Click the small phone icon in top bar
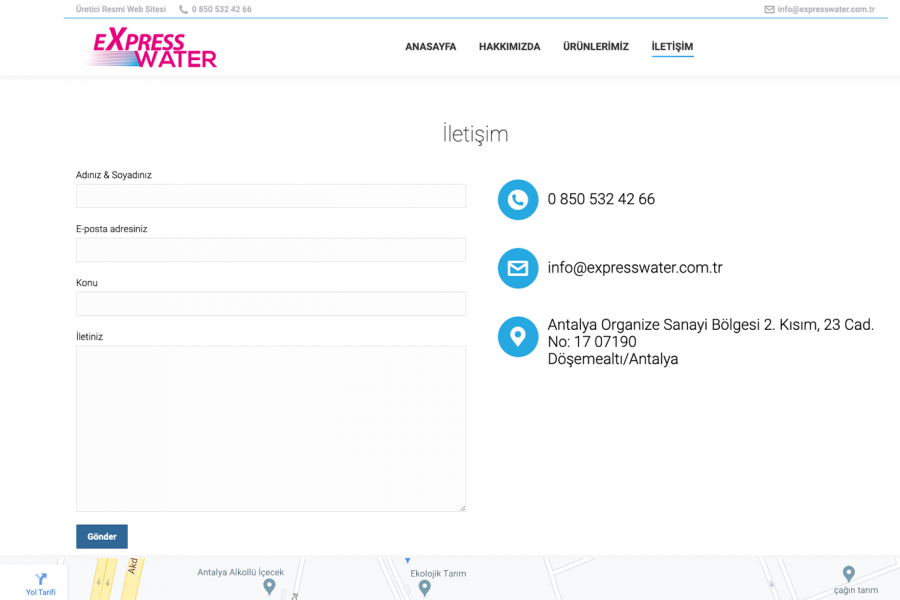This screenshot has width=900, height=600. click(x=183, y=9)
